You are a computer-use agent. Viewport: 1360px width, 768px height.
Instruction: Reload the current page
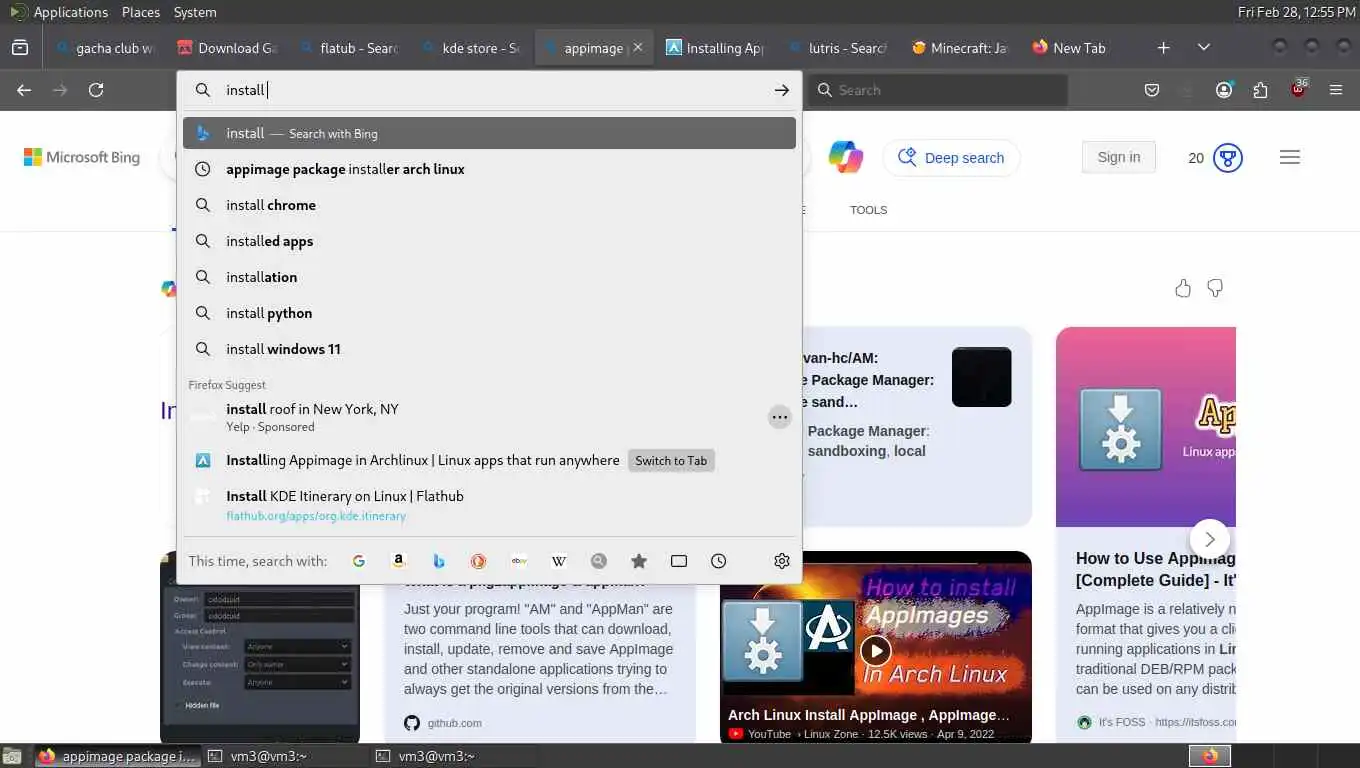(96, 90)
